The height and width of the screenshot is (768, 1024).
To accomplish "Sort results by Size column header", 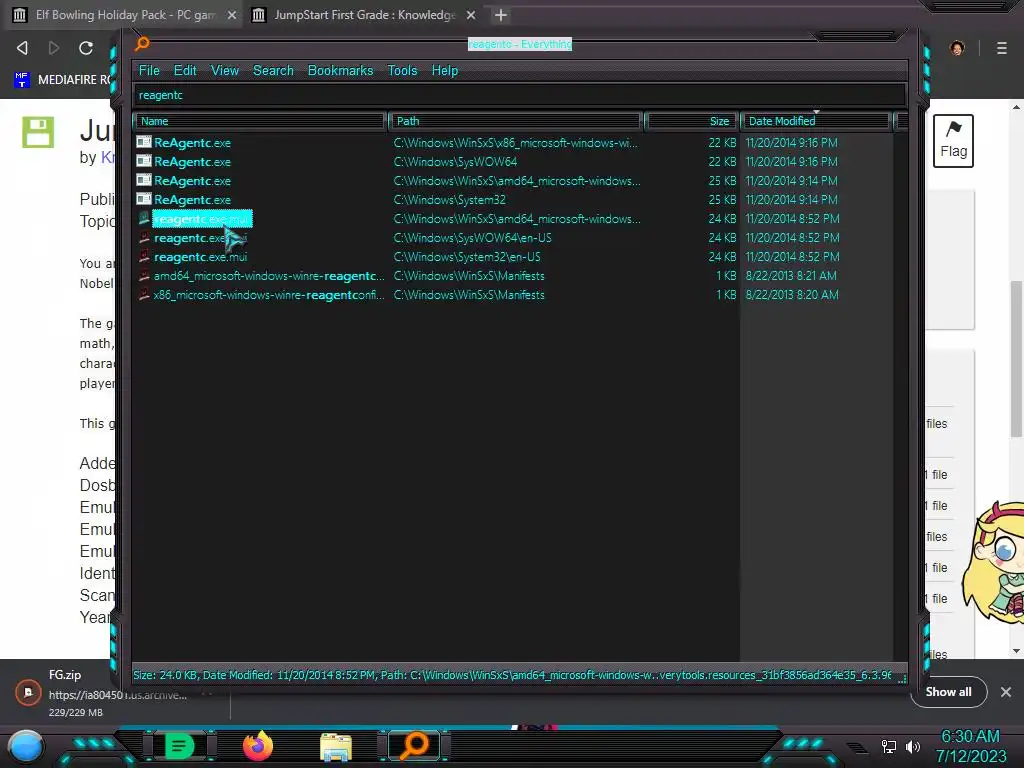I will [x=691, y=121].
